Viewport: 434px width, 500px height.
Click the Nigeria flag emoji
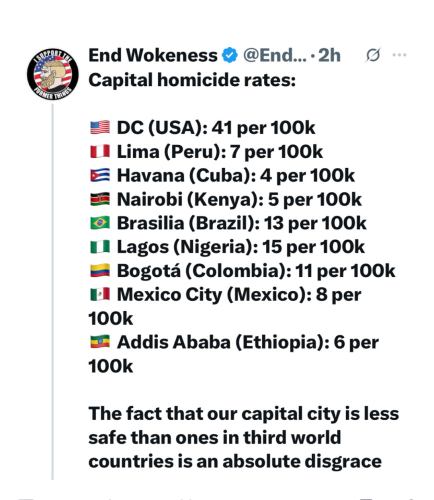[100, 247]
